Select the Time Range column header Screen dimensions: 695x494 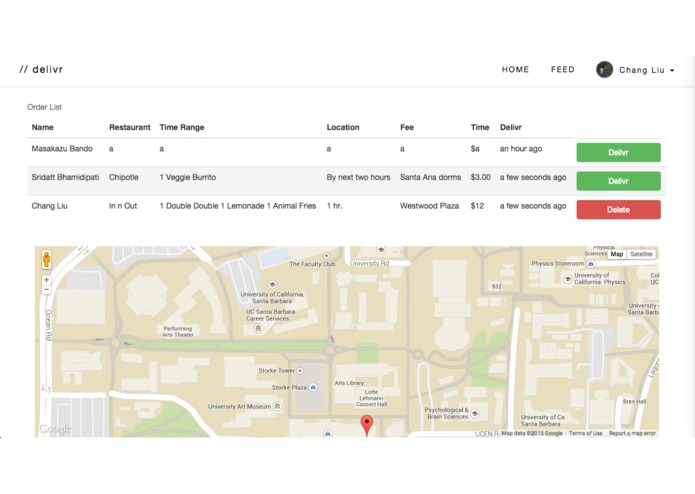pos(182,127)
